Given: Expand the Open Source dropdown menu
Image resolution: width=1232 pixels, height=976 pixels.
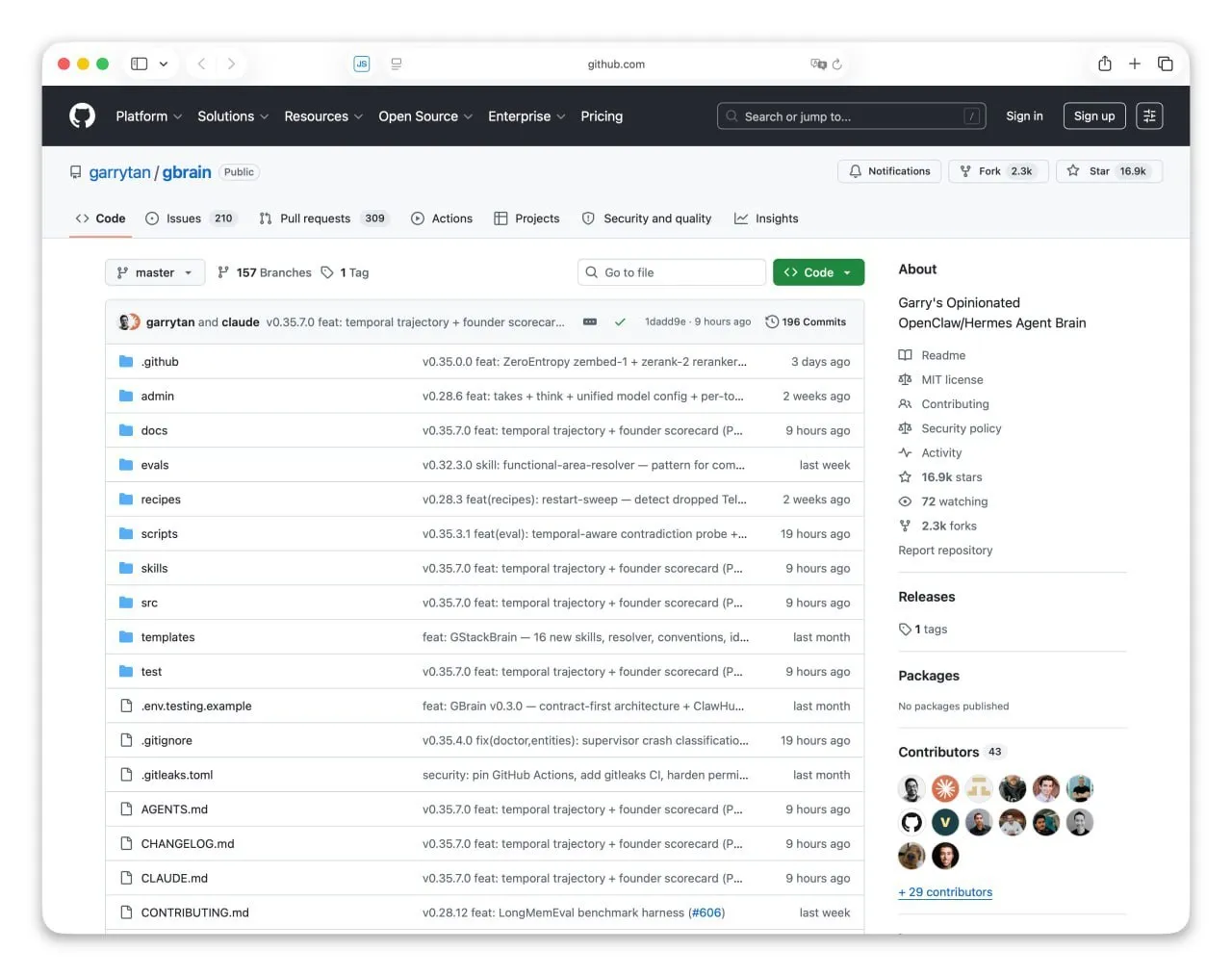Looking at the screenshot, I should coord(425,116).
